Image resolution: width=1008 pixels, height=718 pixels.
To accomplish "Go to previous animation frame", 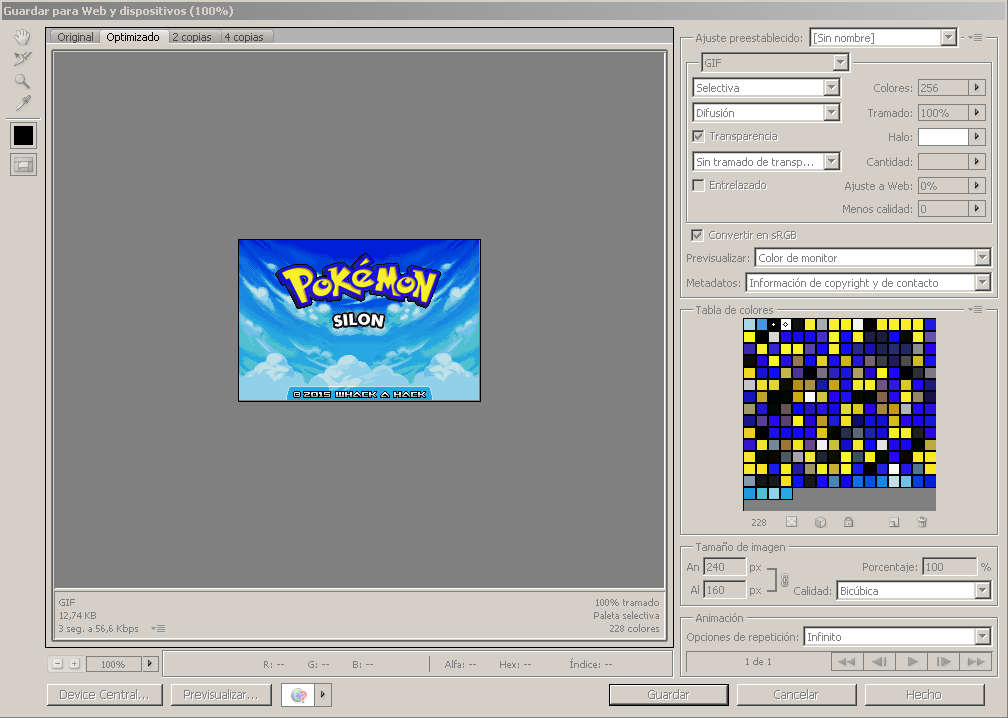I will tap(879, 661).
